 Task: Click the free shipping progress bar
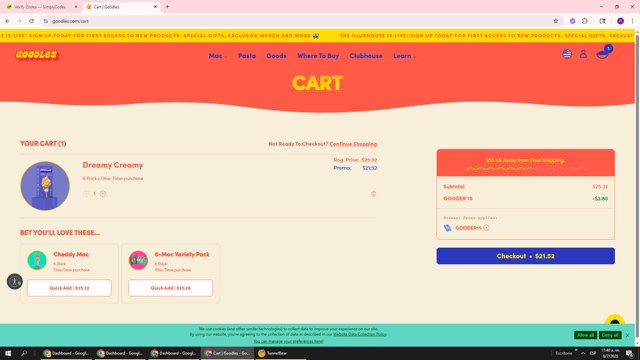point(525,168)
